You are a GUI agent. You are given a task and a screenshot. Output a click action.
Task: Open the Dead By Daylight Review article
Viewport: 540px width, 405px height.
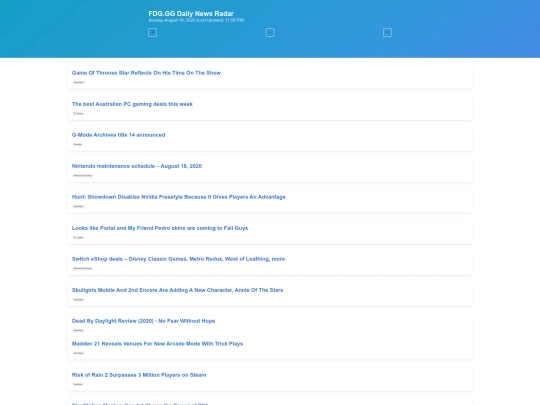pyautogui.click(x=143, y=321)
